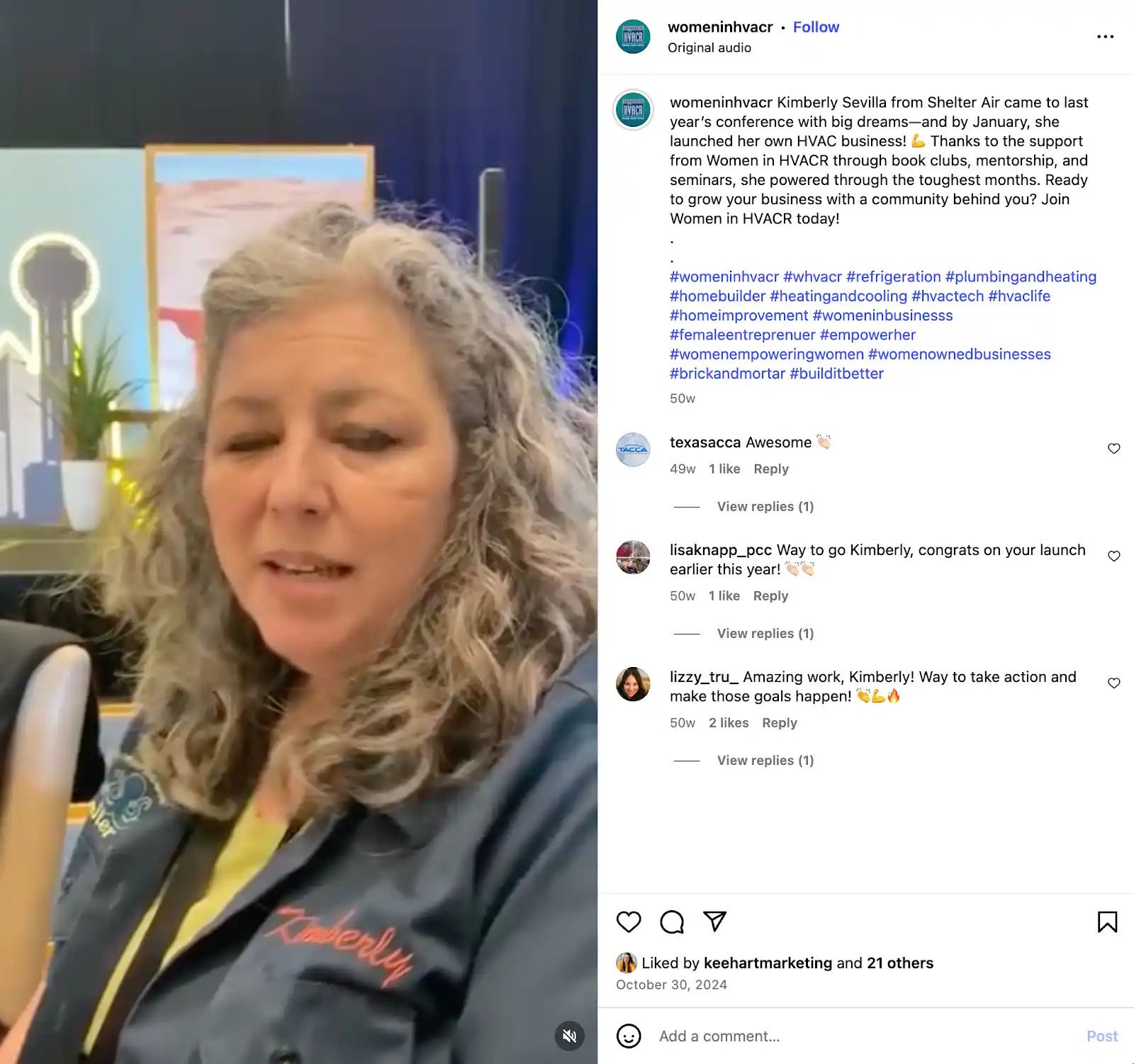Expand replies under texasacca comment
The image size is (1134, 1064).
(x=765, y=506)
